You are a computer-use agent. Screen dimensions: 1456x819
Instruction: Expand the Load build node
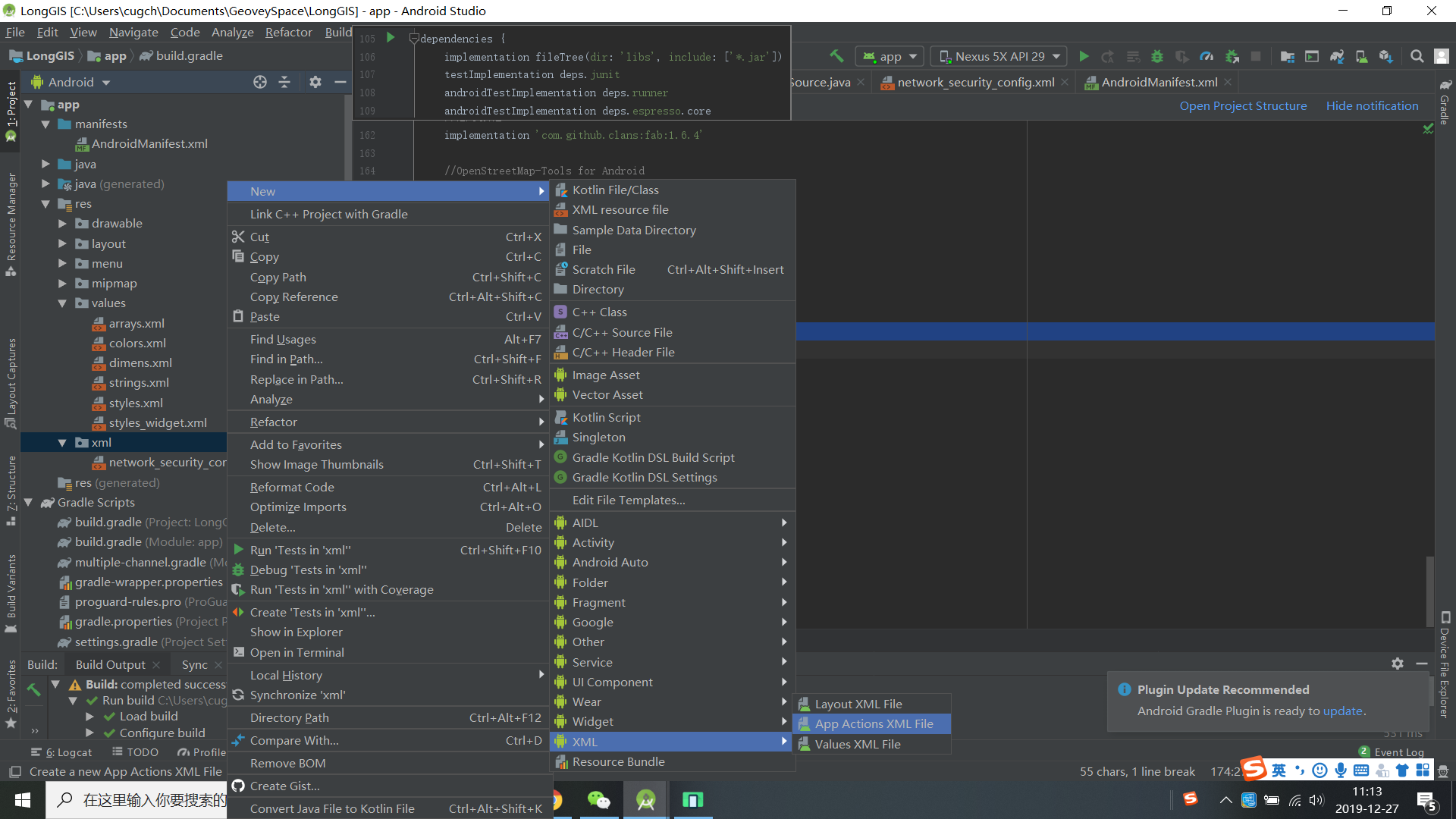click(89, 717)
